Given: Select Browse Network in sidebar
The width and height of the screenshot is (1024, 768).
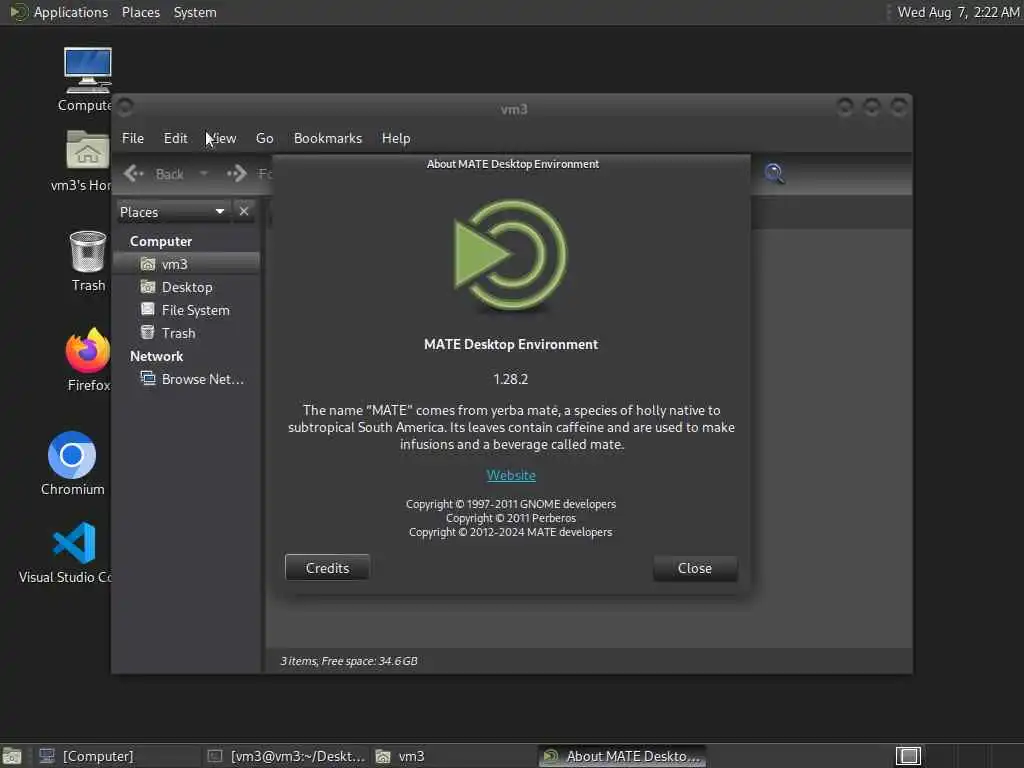Looking at the screenshot, I should click(187, 379).
